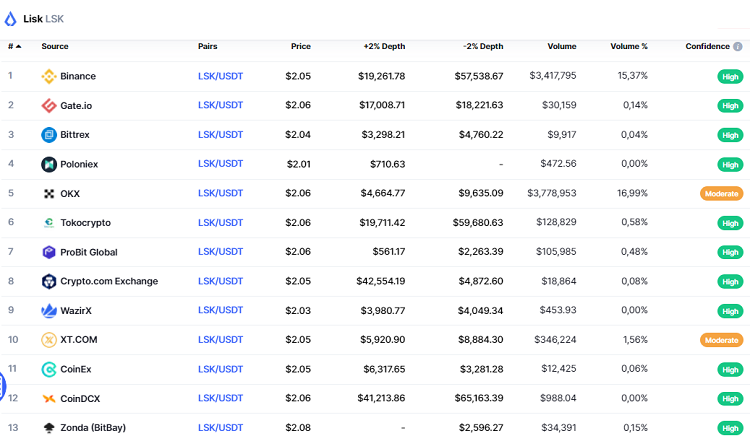Sort by the Price column header
This screenshot has width=750, height=441.
300,47
